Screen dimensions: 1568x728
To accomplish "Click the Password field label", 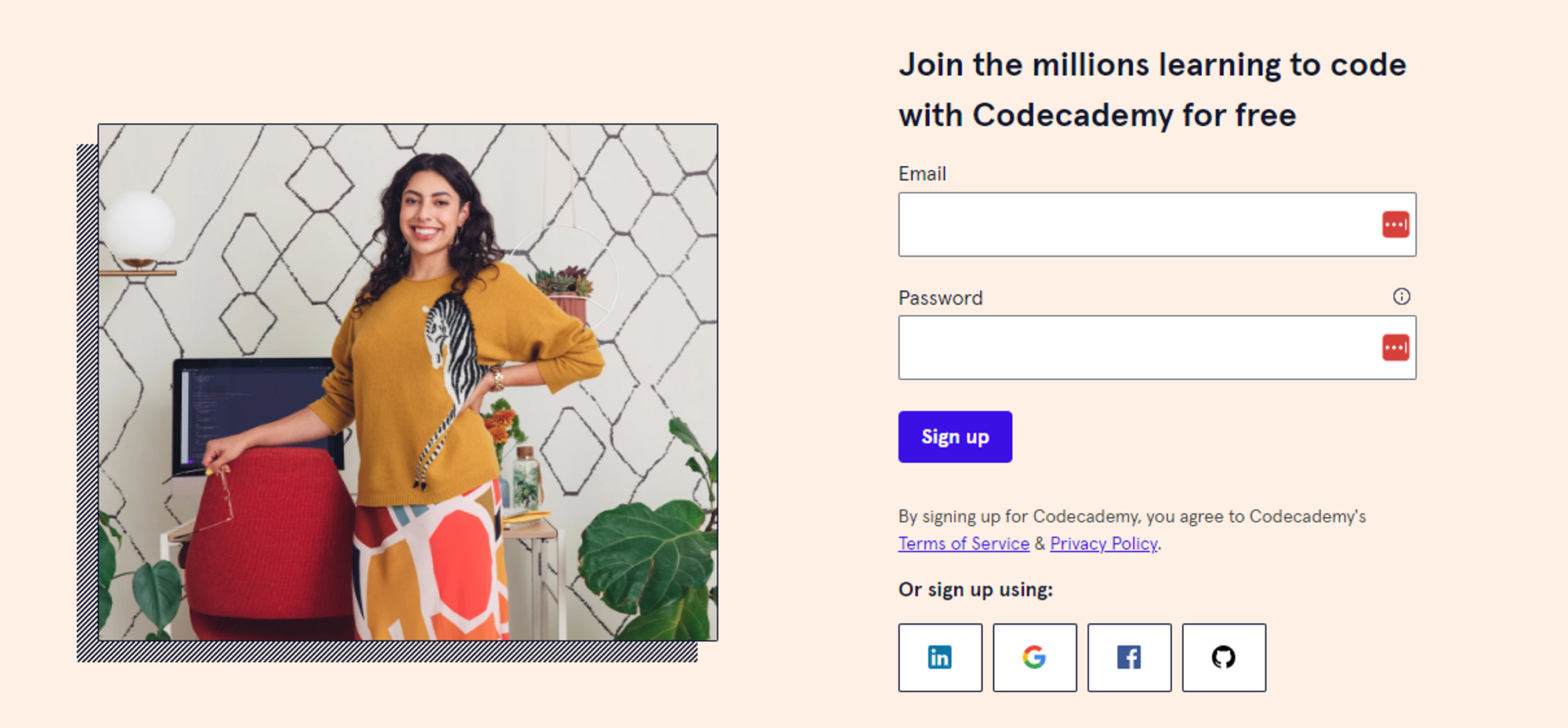I will coord(940,298).
